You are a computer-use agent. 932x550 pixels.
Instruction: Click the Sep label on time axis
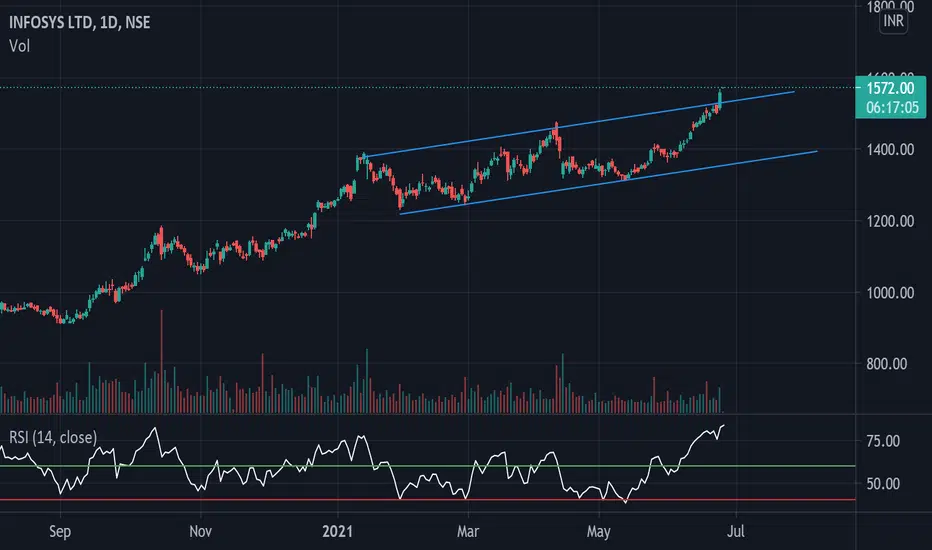(60, 531)
